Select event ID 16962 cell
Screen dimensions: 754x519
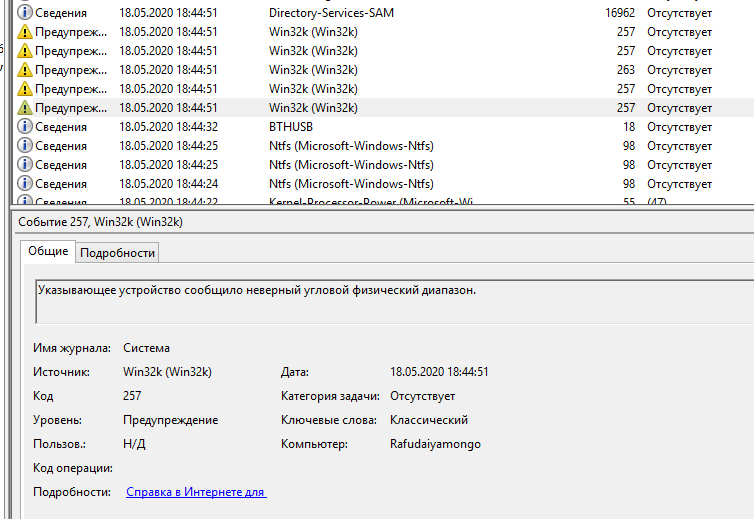tap(619, 13)
